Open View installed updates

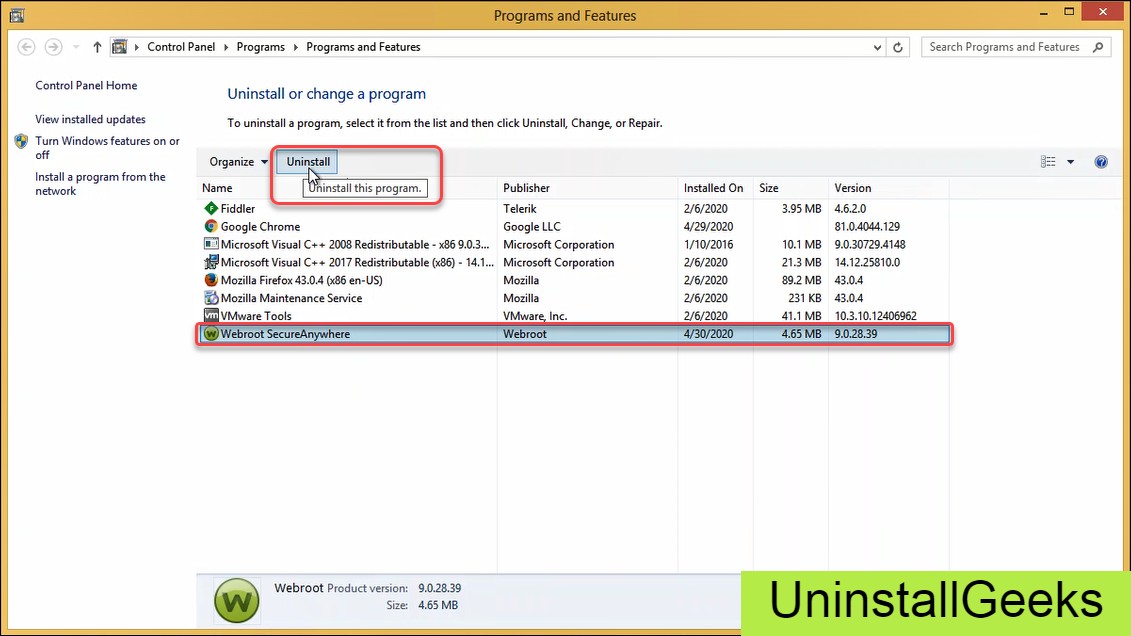[90, 119]
